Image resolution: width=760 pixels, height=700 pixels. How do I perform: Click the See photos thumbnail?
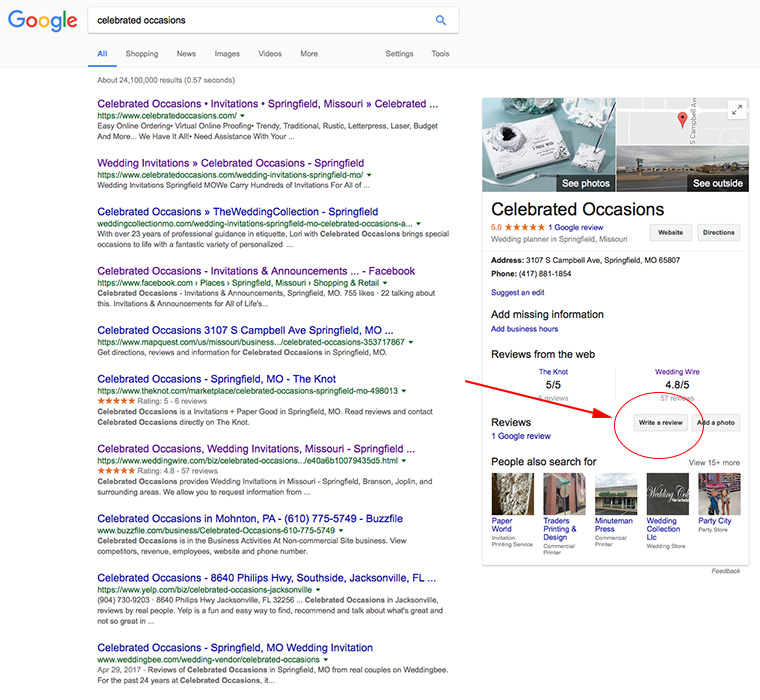coord(548,144)
